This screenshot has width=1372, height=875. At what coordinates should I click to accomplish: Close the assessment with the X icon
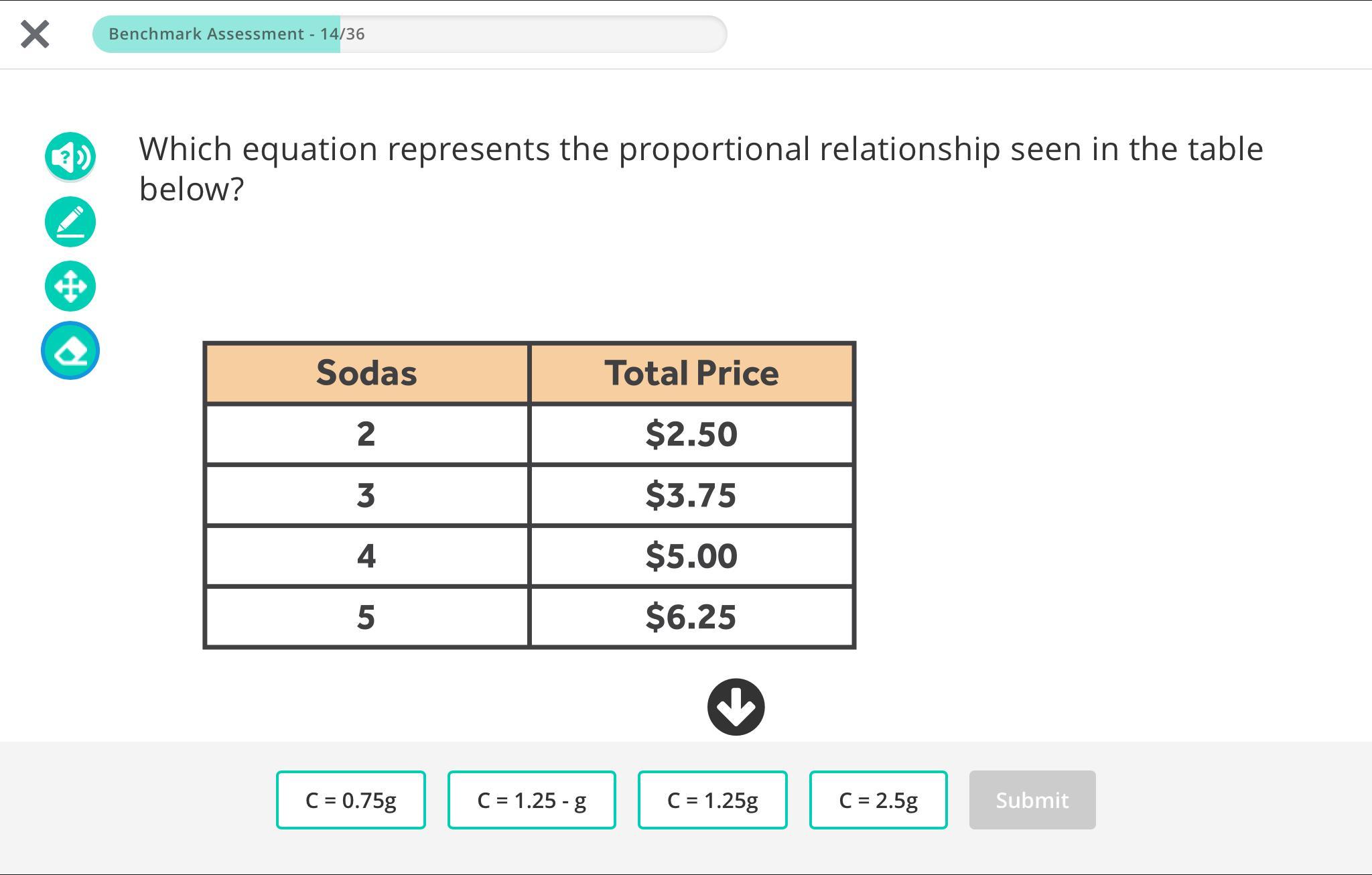click(x=35, y=34)
